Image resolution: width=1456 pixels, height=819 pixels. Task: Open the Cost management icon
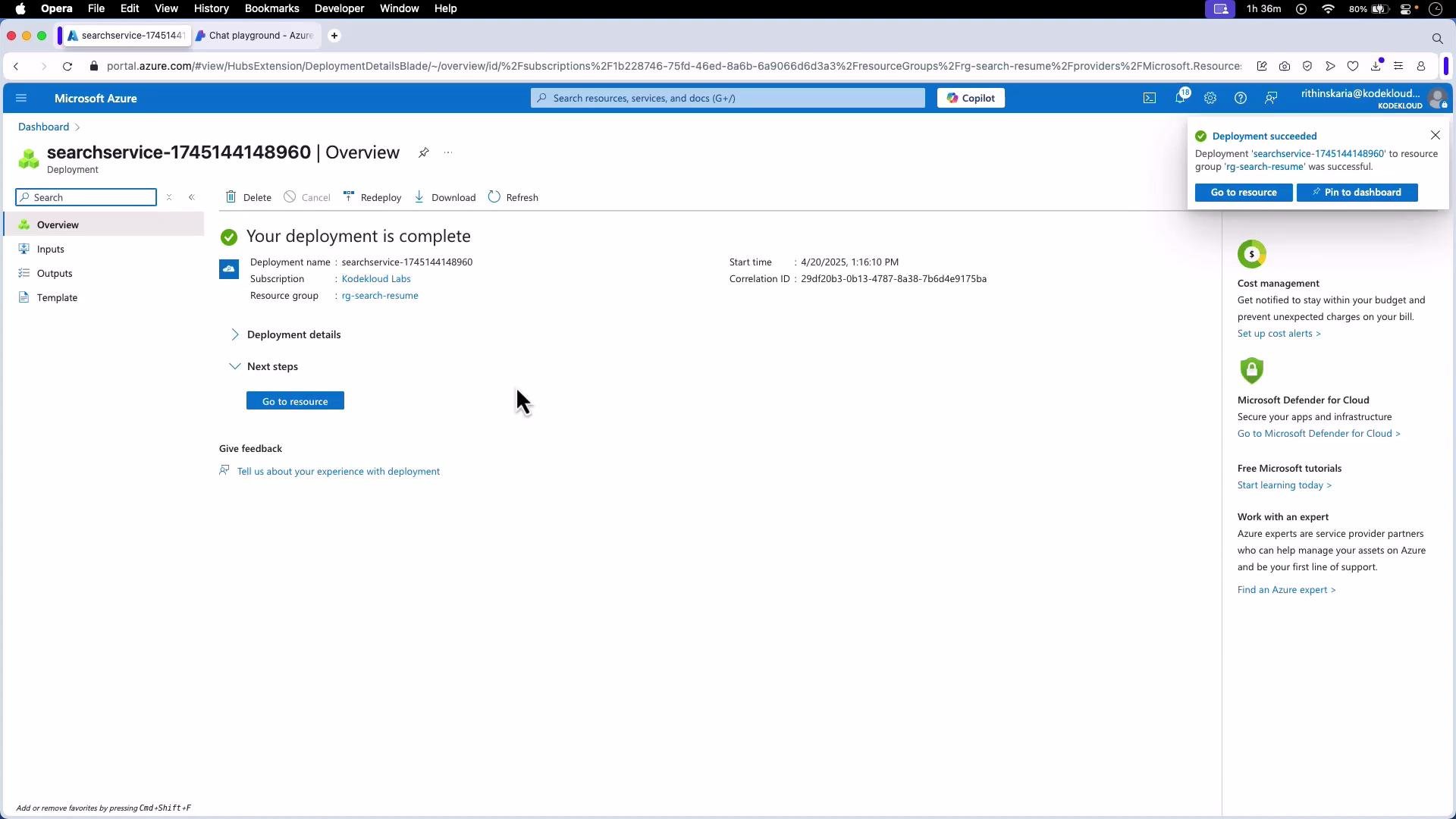coord(1252,254)
